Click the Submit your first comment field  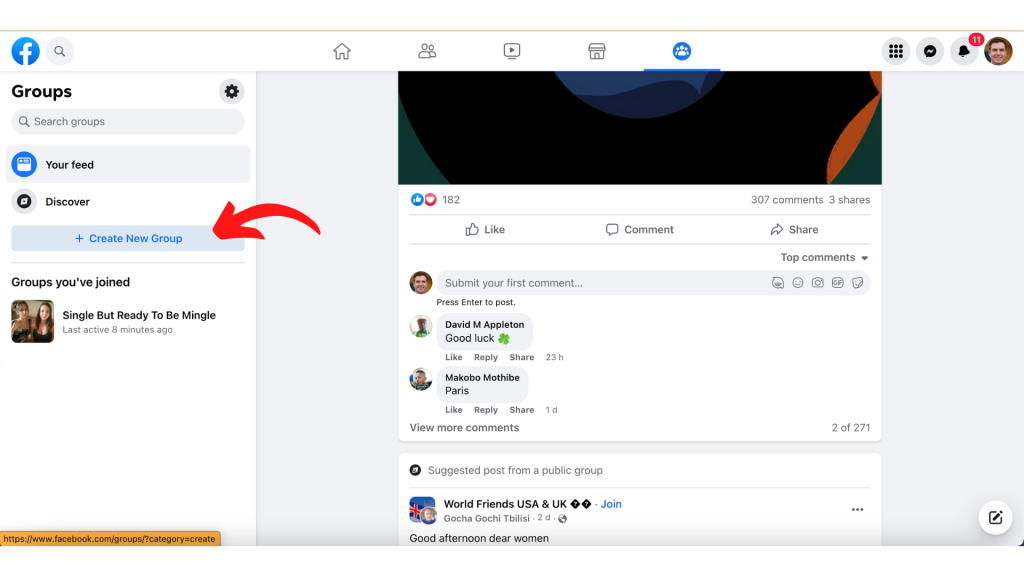pos(604,283)
